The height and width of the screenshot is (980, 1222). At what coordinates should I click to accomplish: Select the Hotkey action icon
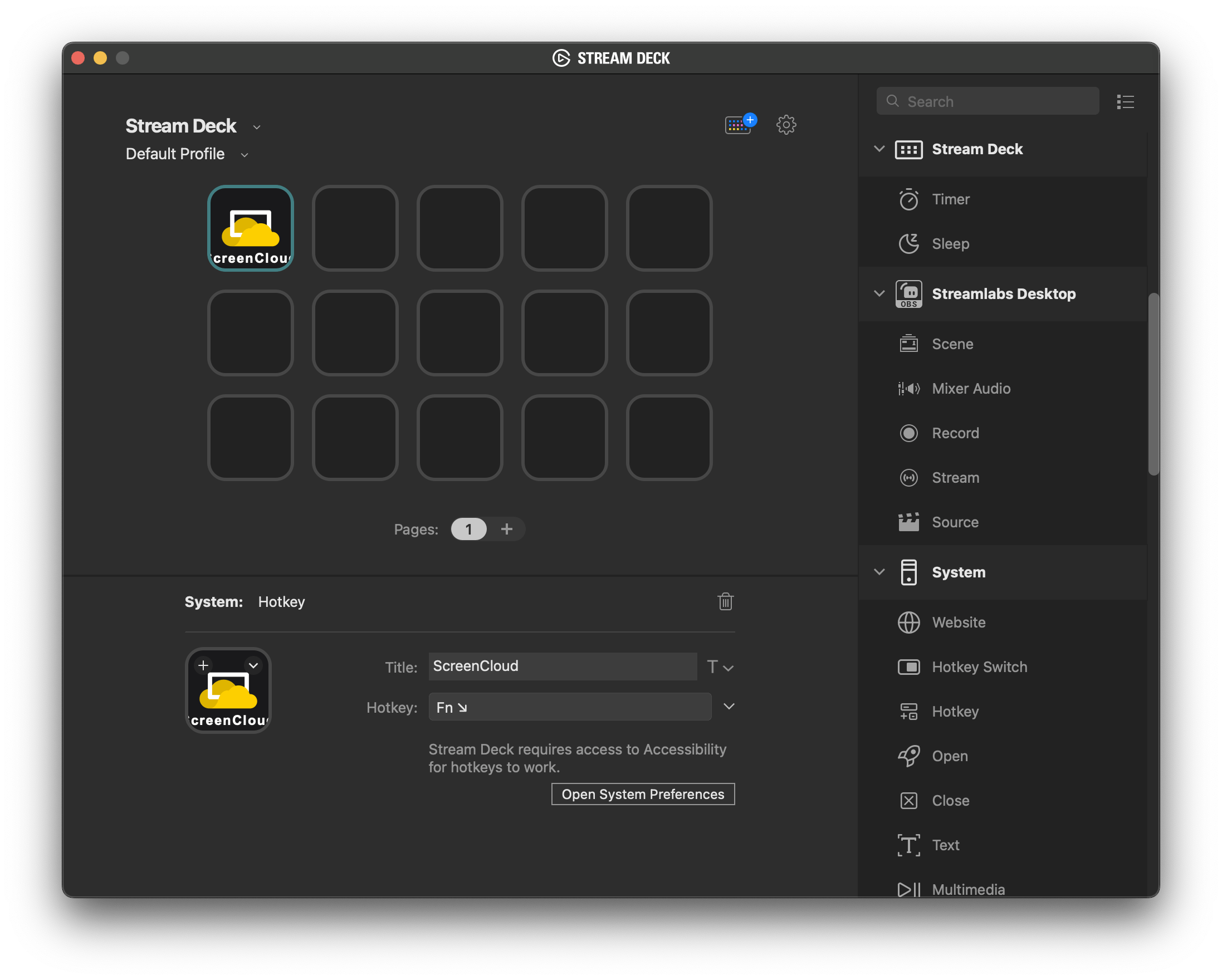908,712
